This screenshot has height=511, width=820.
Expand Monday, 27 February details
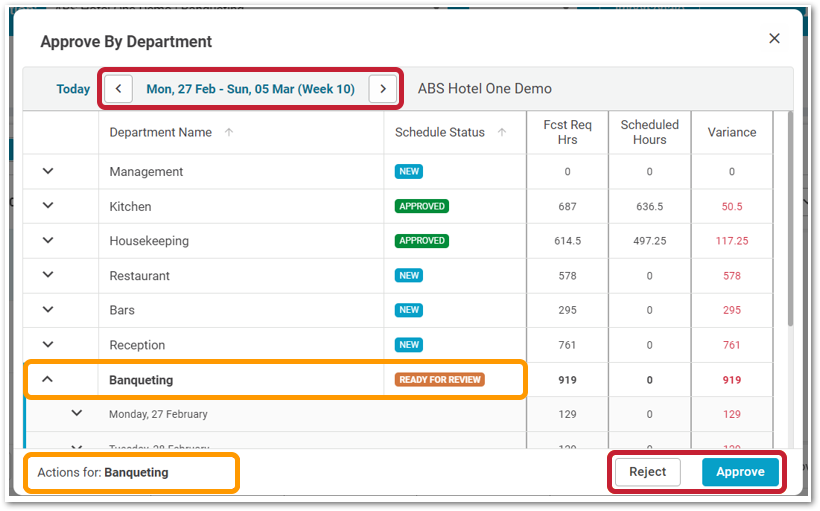(x=77, y=414)
